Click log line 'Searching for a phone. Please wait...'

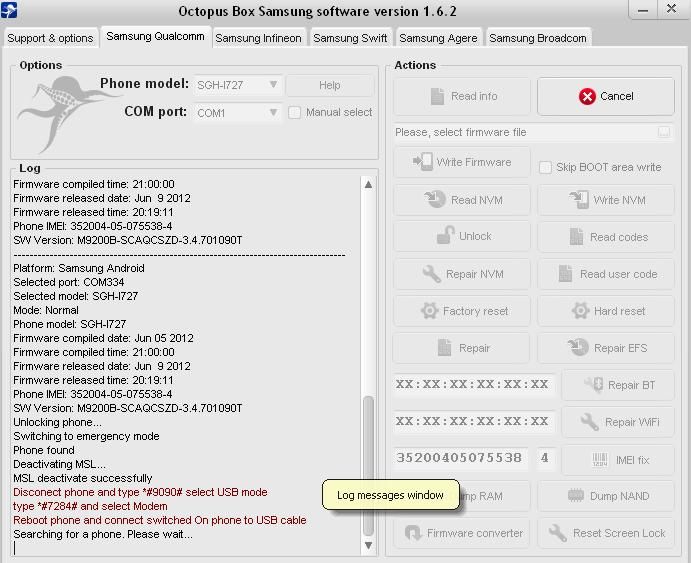coord(103,534)
